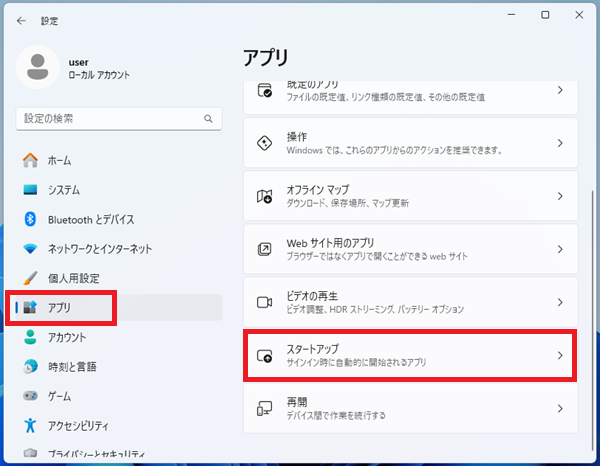Open the オフライン マップ chevron
Screen dimensions: 600x466
click(560, 196)
